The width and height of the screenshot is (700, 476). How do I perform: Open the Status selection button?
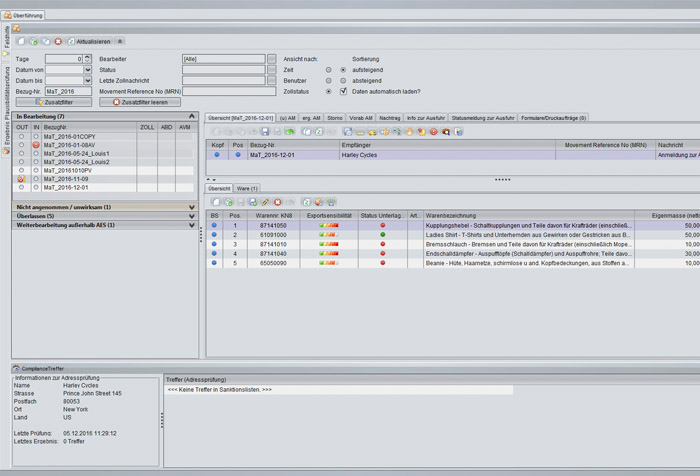271,70
